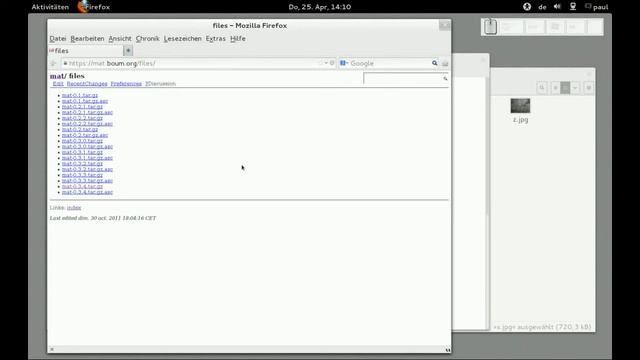Open the Extras menu

(x=216, y=38)
